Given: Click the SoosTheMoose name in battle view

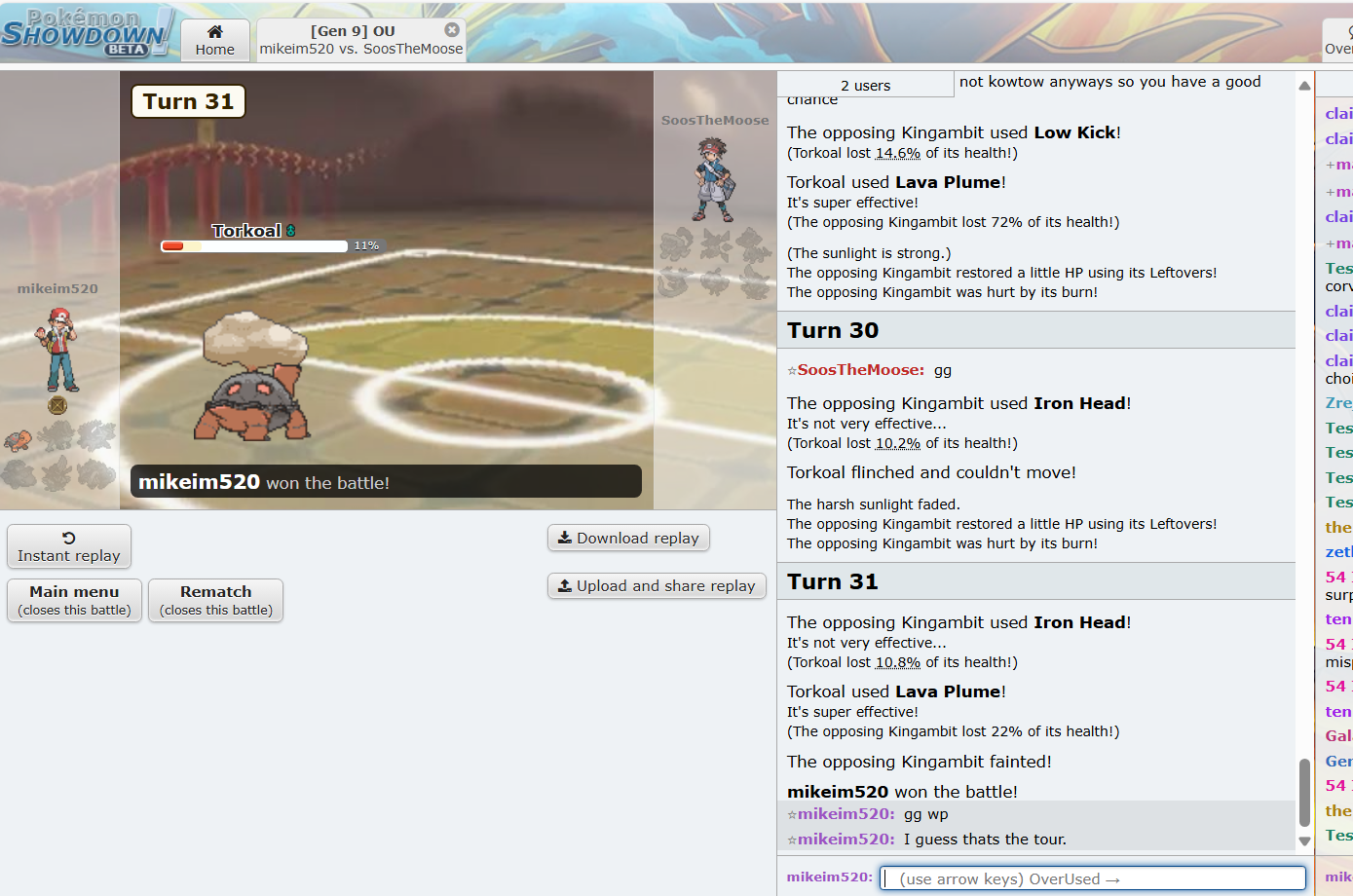Looking at the screenshot, I should click(x=715, y=121).
